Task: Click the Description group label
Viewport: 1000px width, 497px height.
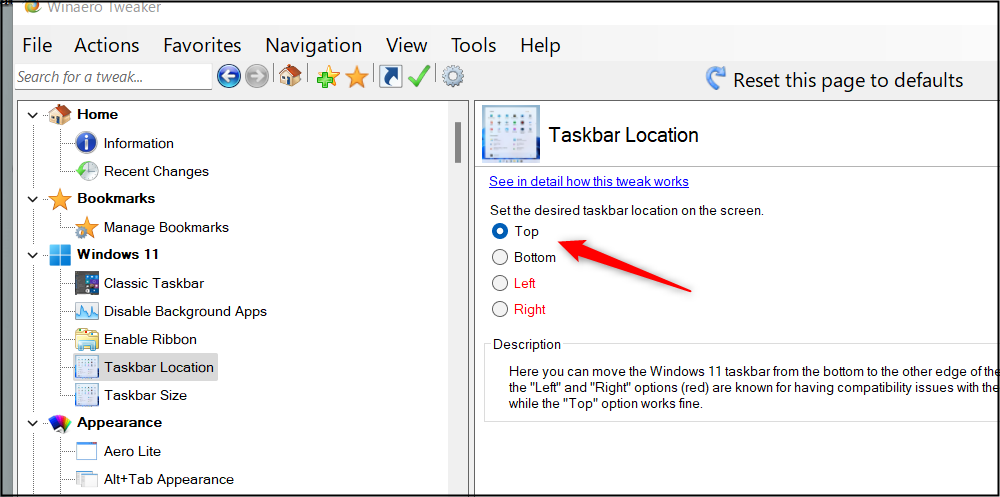Action: (527, 345)
